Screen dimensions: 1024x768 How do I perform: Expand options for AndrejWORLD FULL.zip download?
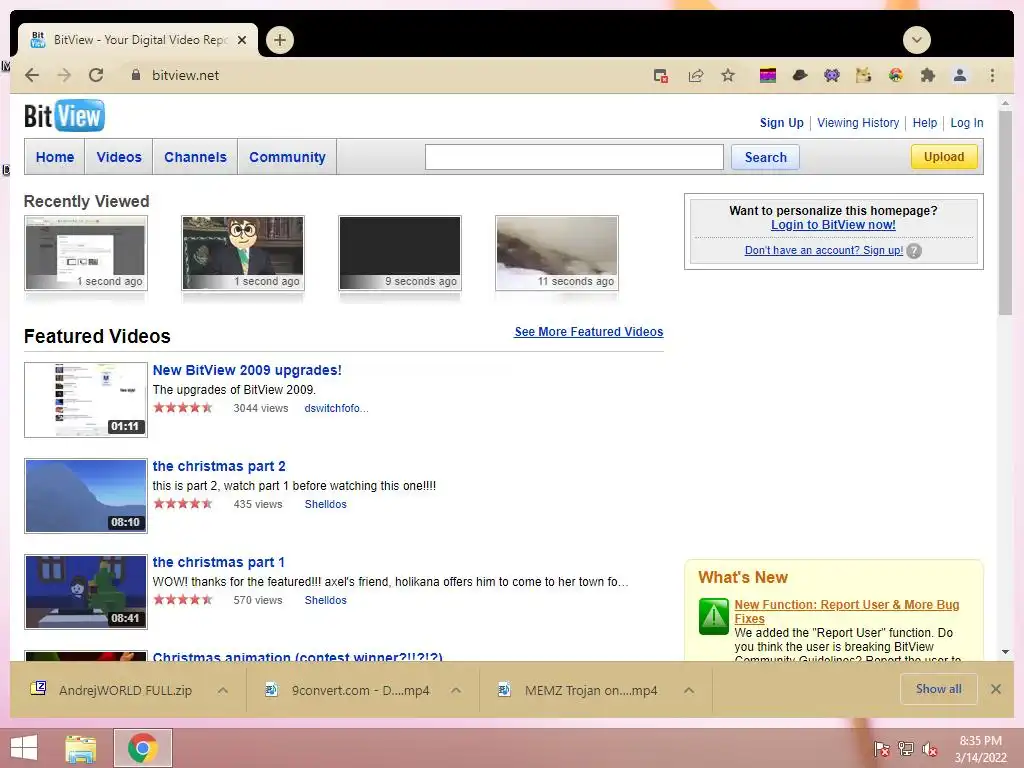223,690
